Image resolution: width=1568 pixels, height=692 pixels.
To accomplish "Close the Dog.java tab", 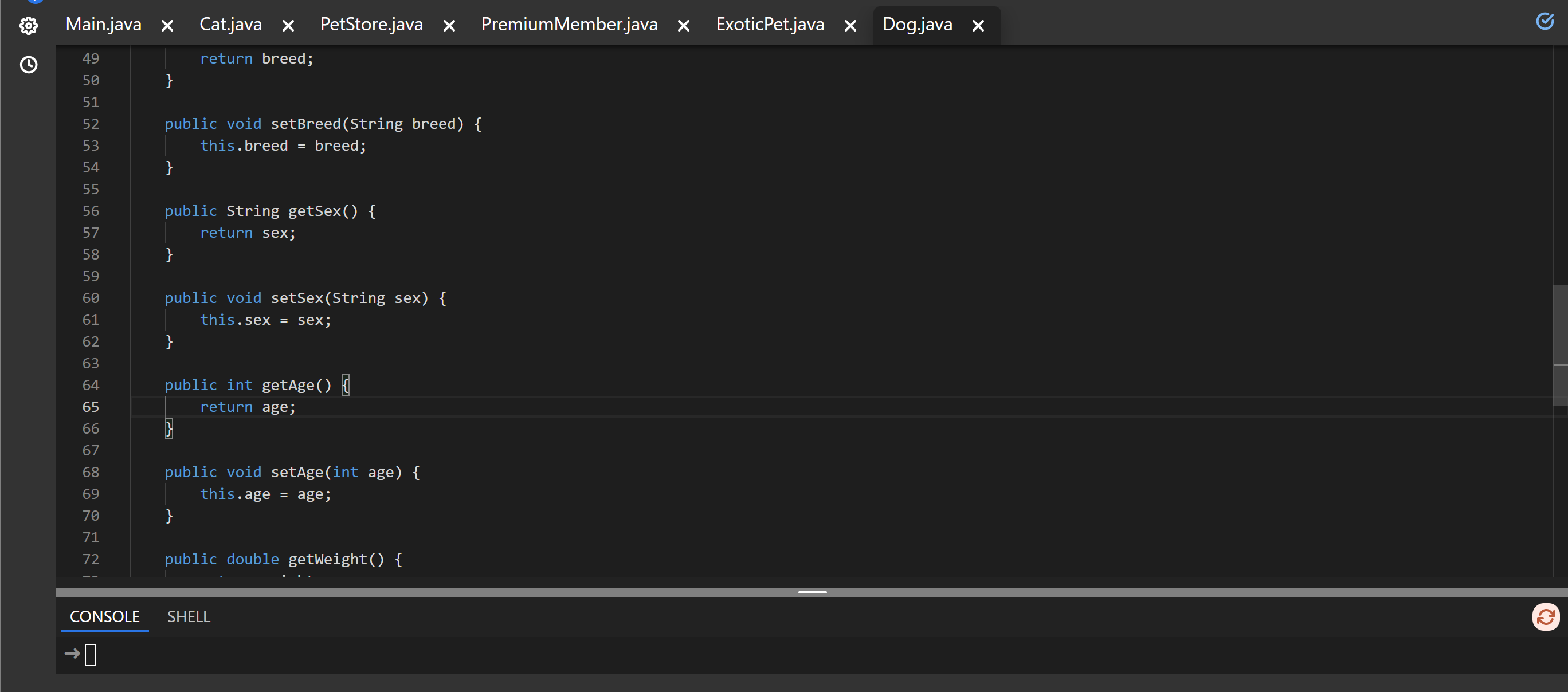I will pos(978,26).
